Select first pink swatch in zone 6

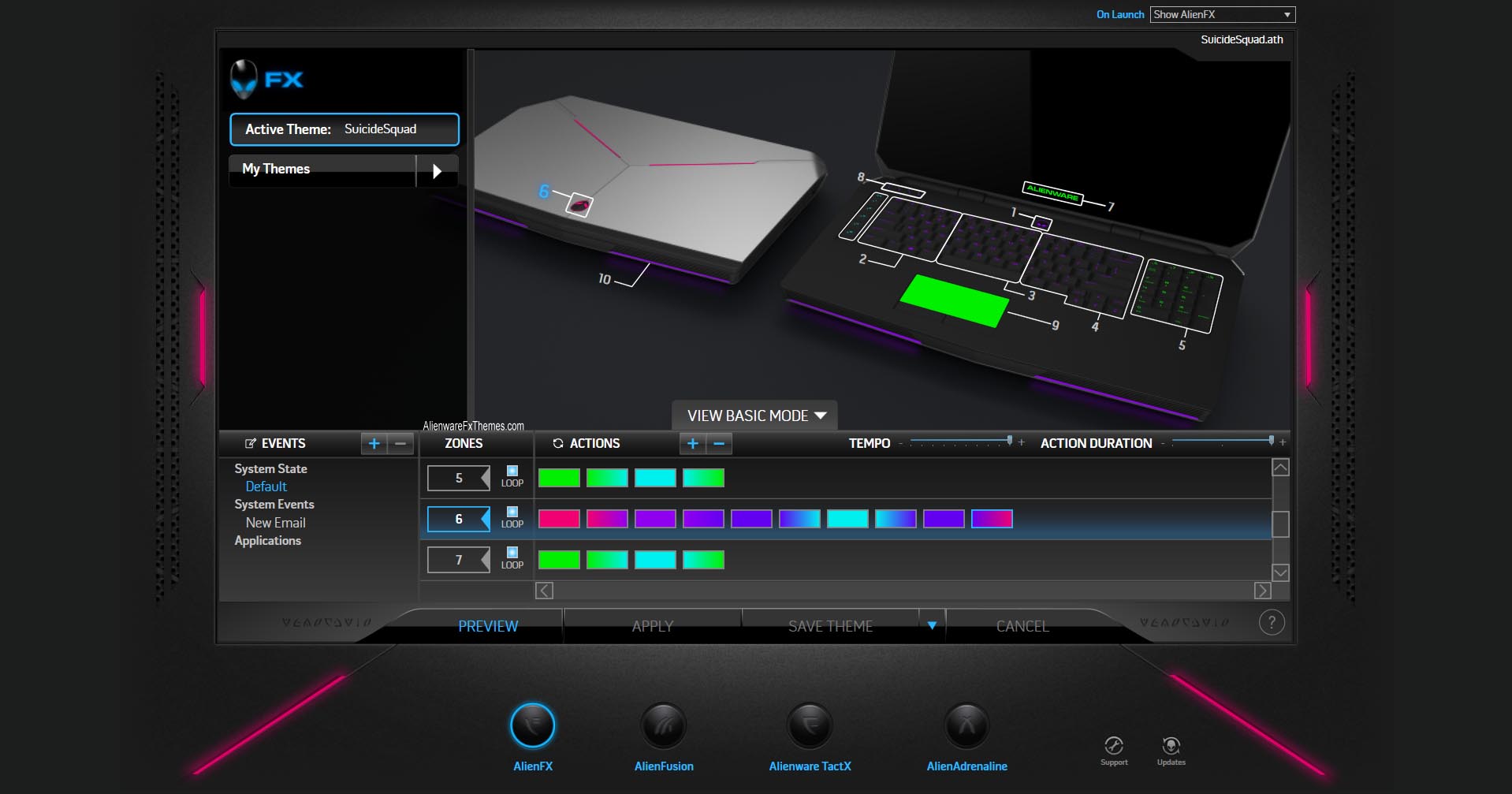(x=559, y=519)
